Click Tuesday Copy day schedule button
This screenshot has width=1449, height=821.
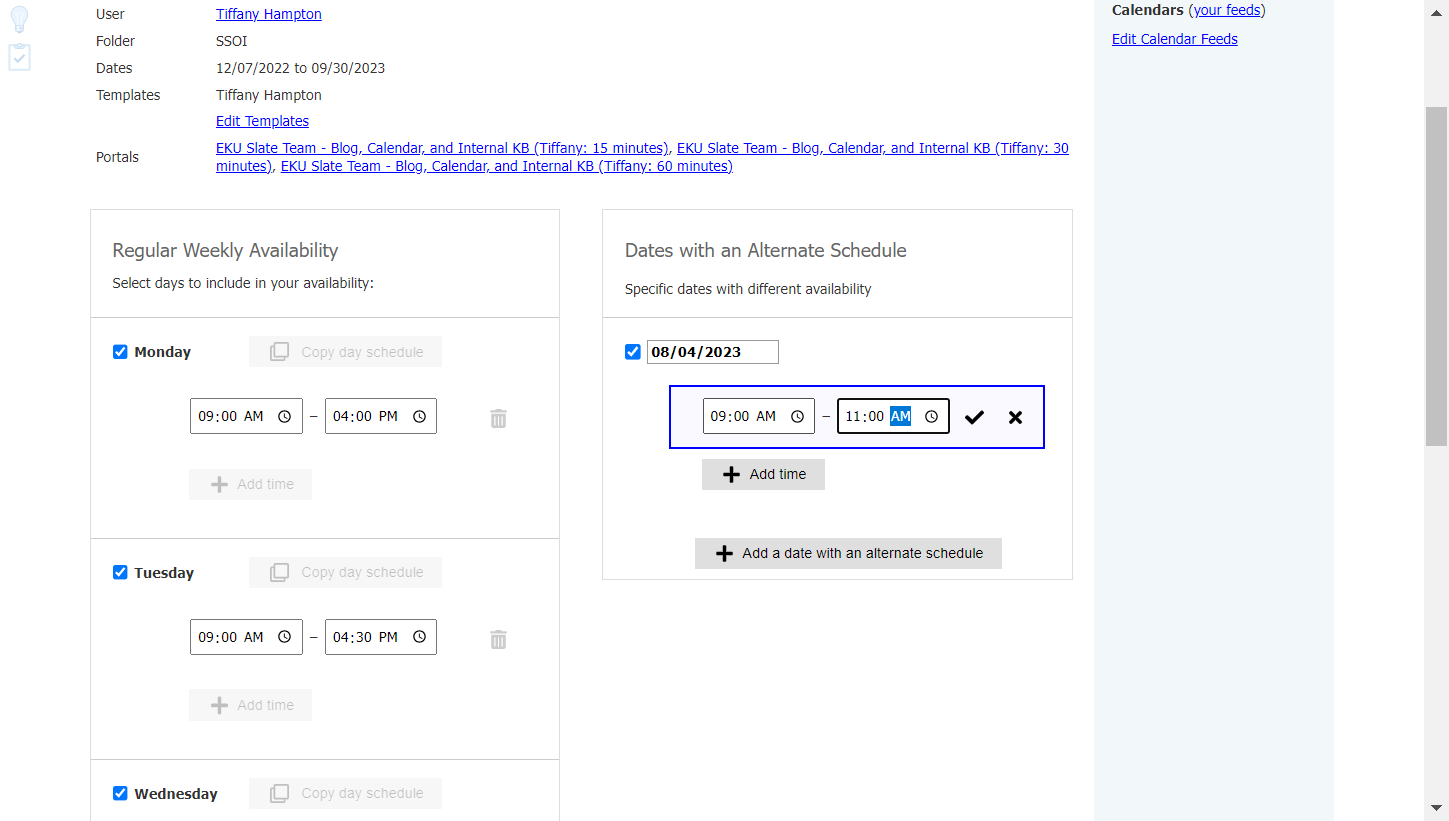[x=345, y=572]
